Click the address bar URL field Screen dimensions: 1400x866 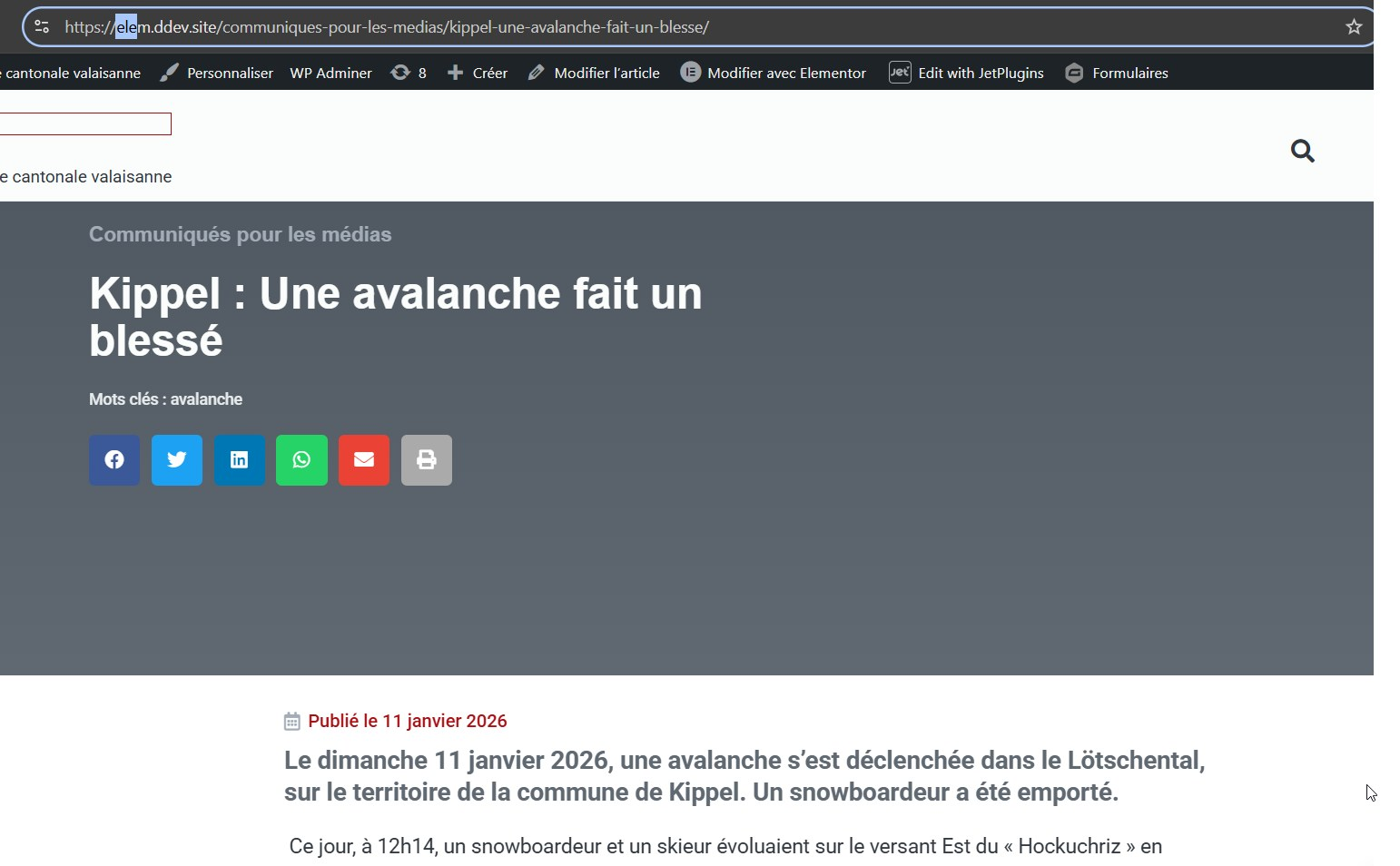point(699,27)
